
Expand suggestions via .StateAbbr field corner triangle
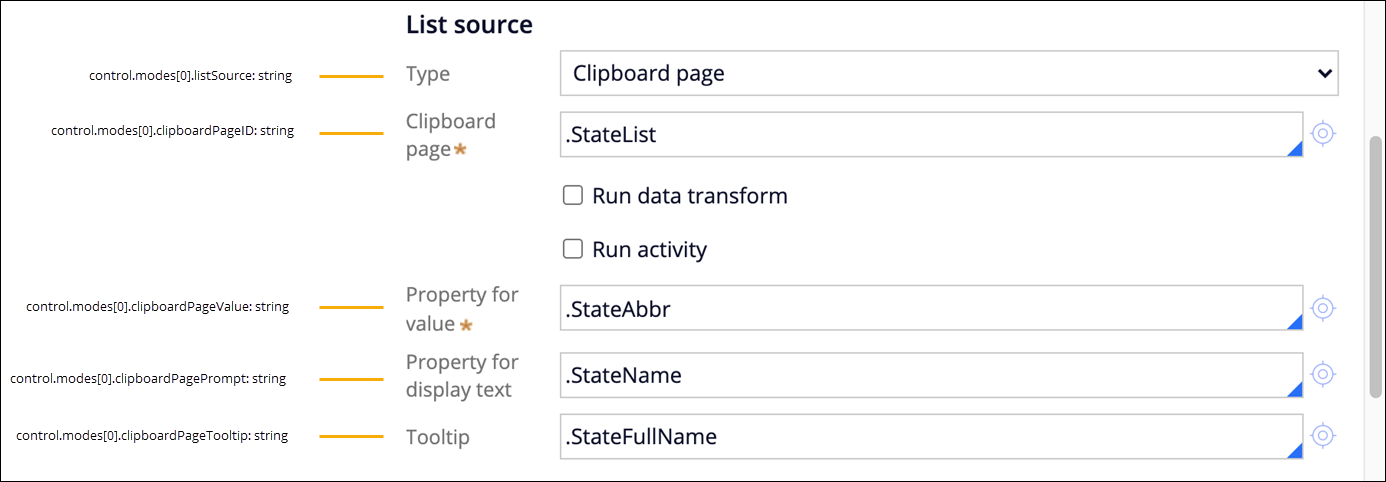[1294, 324]
